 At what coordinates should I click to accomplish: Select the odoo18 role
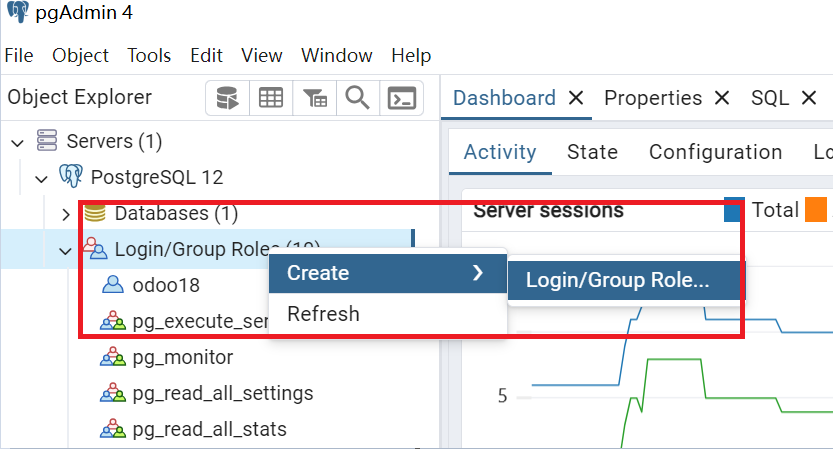(x=166, y=285)
